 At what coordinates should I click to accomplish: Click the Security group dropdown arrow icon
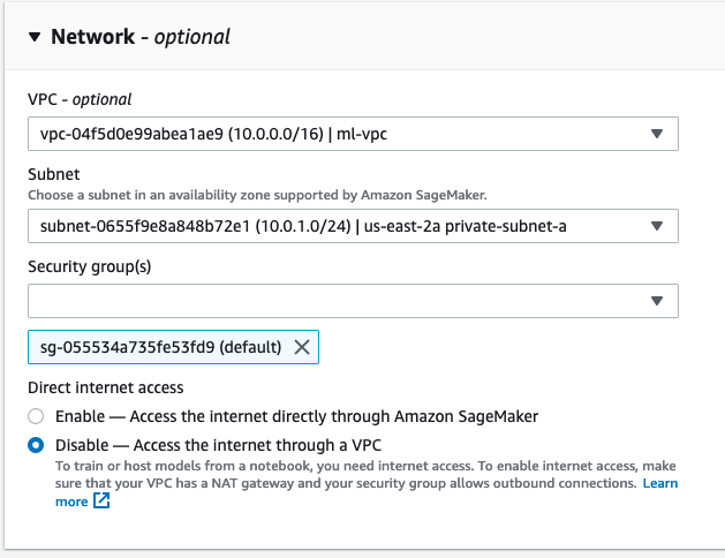(x=657, y=300)
